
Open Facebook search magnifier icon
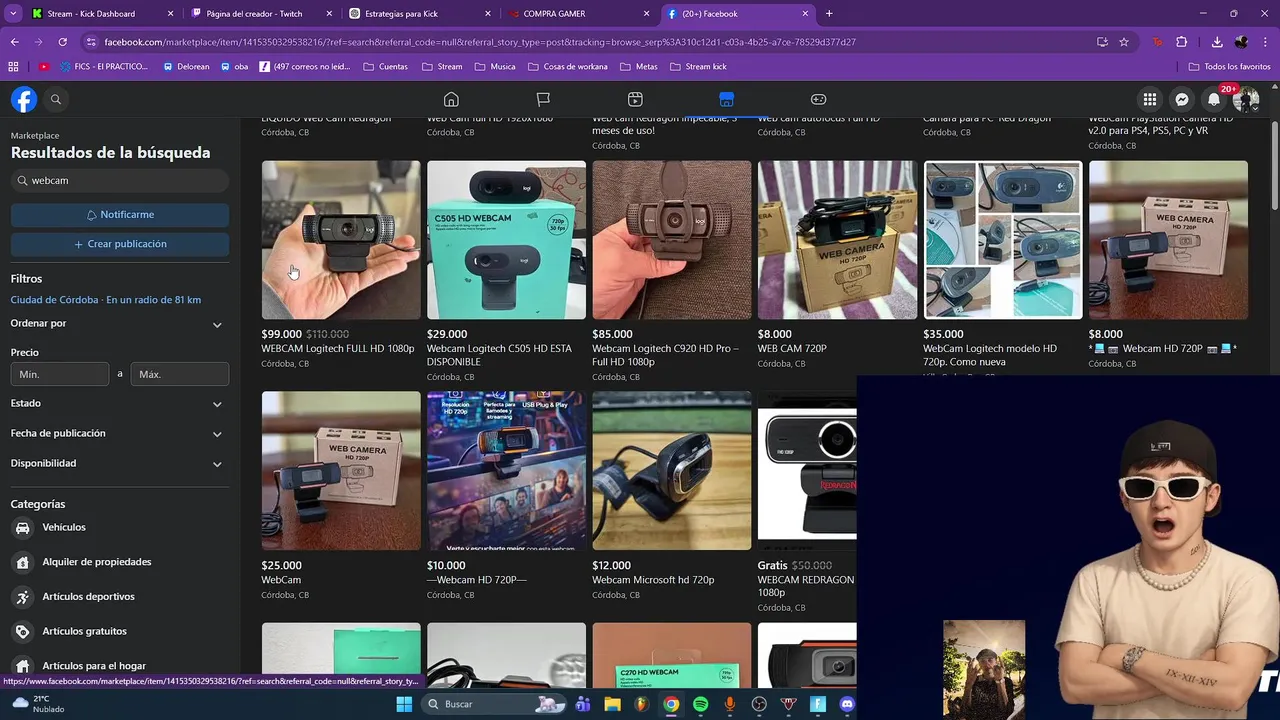56,99
